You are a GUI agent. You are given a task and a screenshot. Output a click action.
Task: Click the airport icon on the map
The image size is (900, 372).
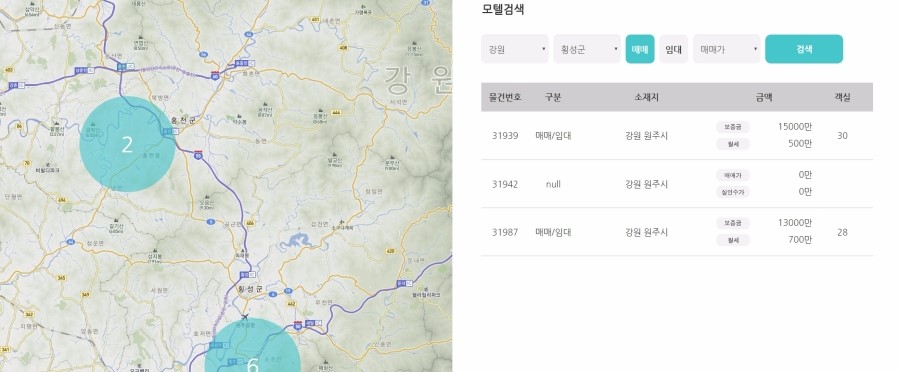245,317
